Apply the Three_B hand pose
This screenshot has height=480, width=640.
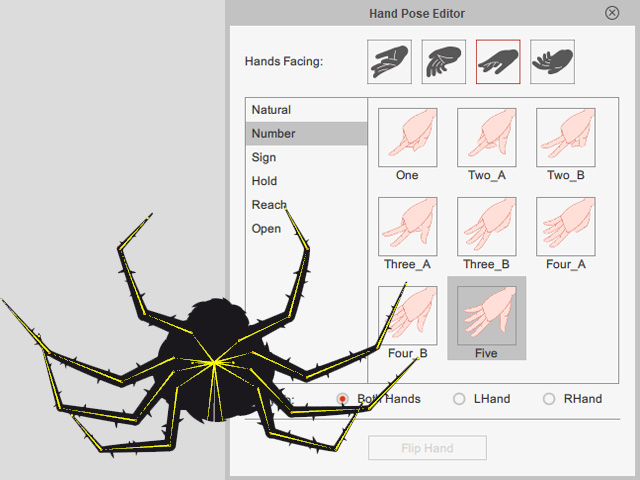(x=486, y=226)
